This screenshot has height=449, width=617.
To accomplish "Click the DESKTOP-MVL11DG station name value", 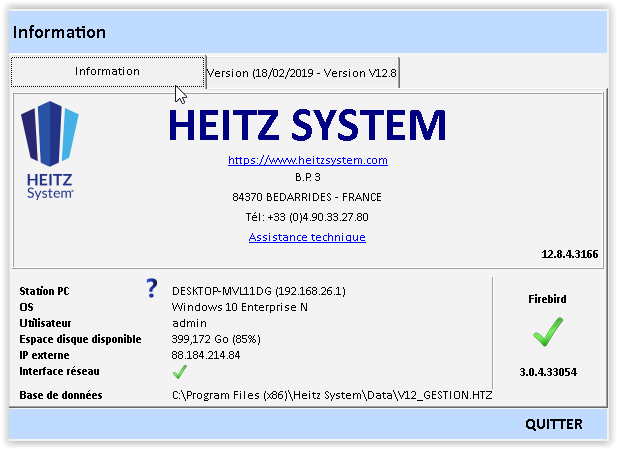I will pyautogui.click(x=259, y=291).
